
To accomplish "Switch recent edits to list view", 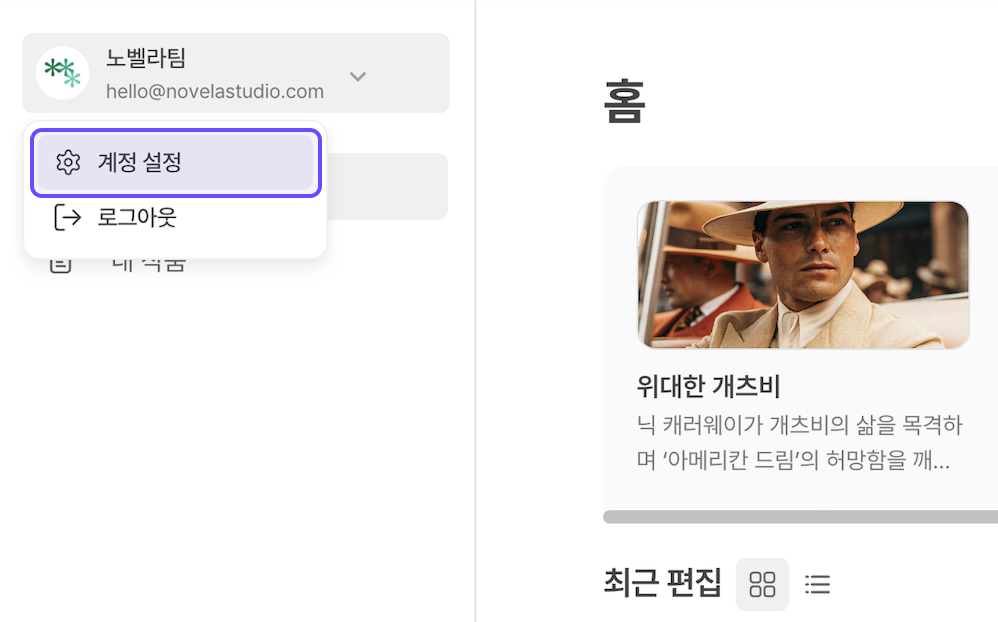I will pos(817,584).
